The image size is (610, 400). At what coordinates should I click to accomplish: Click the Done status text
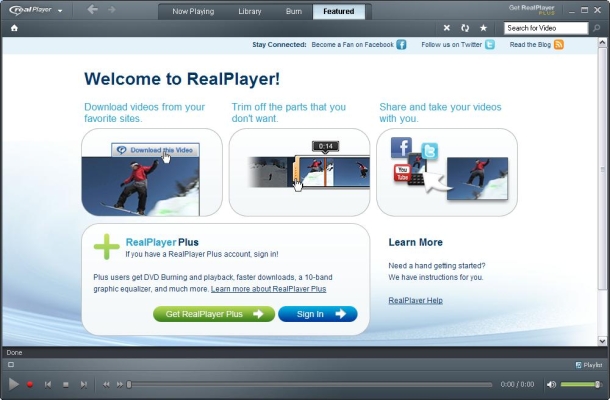14,353
